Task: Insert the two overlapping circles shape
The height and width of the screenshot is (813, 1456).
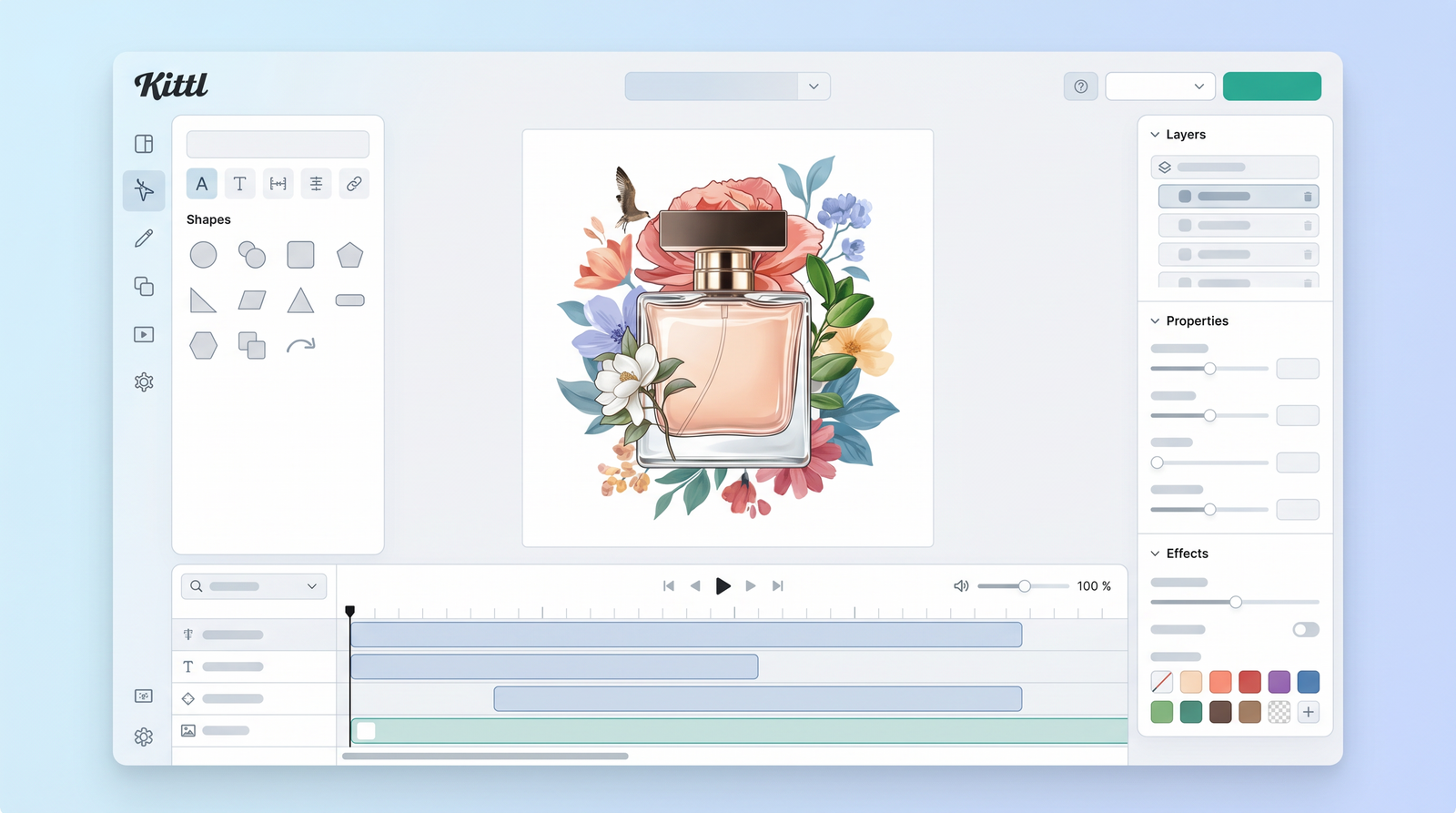Action: 252,255
